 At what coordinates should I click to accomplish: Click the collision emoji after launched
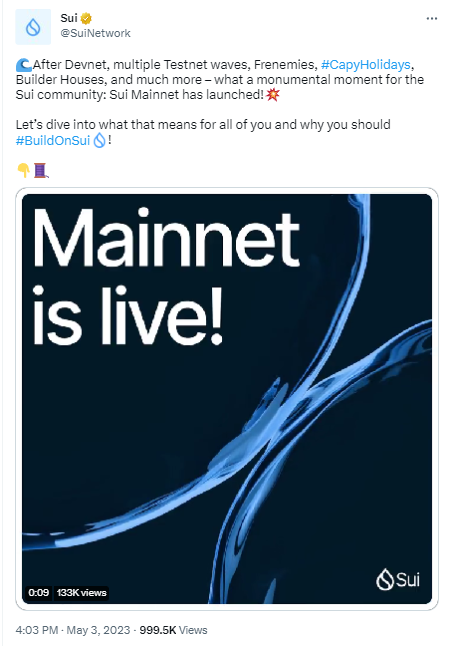(x=273, y=95)
